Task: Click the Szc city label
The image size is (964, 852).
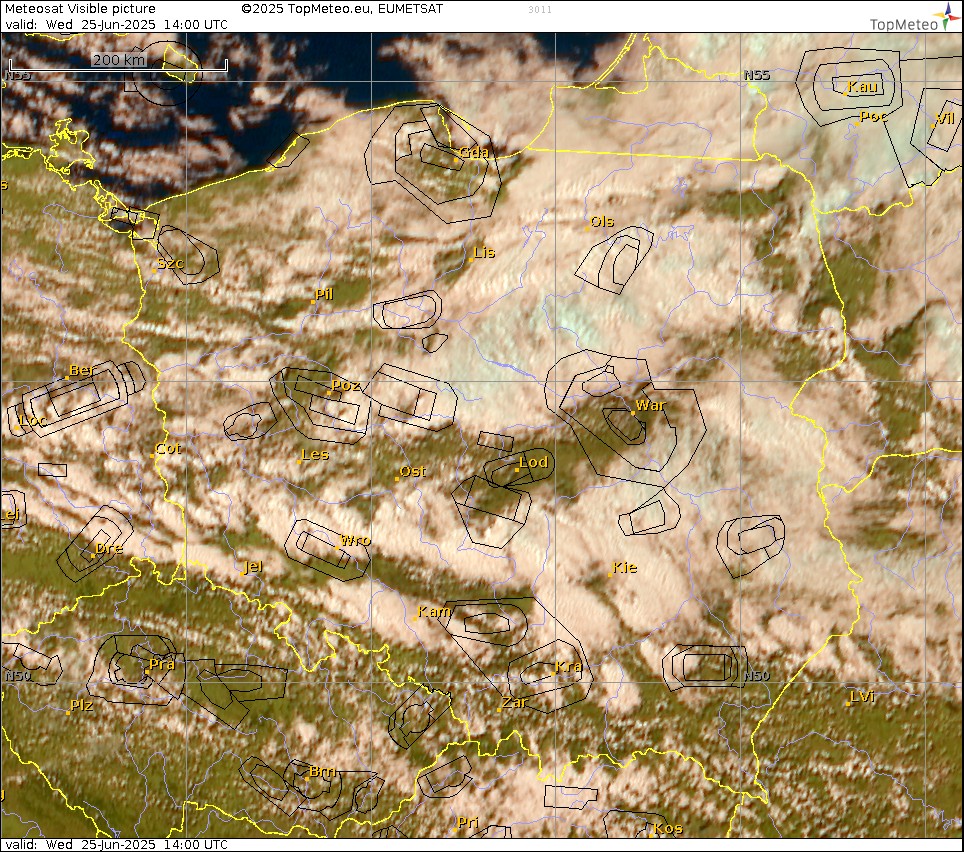Action: (x=170, y=263)
